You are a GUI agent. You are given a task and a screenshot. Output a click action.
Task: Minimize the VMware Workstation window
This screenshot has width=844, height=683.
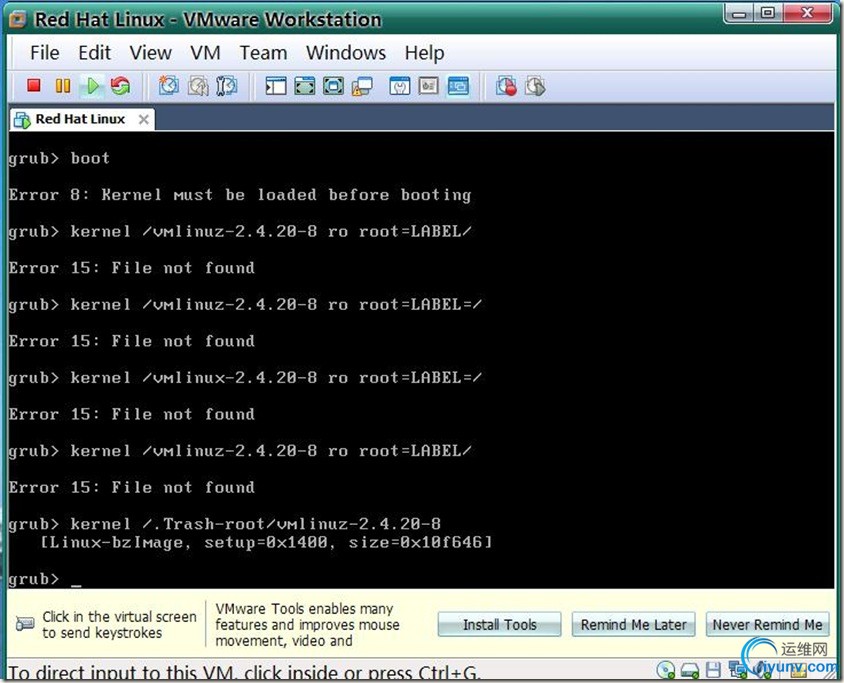click(740, 14)
